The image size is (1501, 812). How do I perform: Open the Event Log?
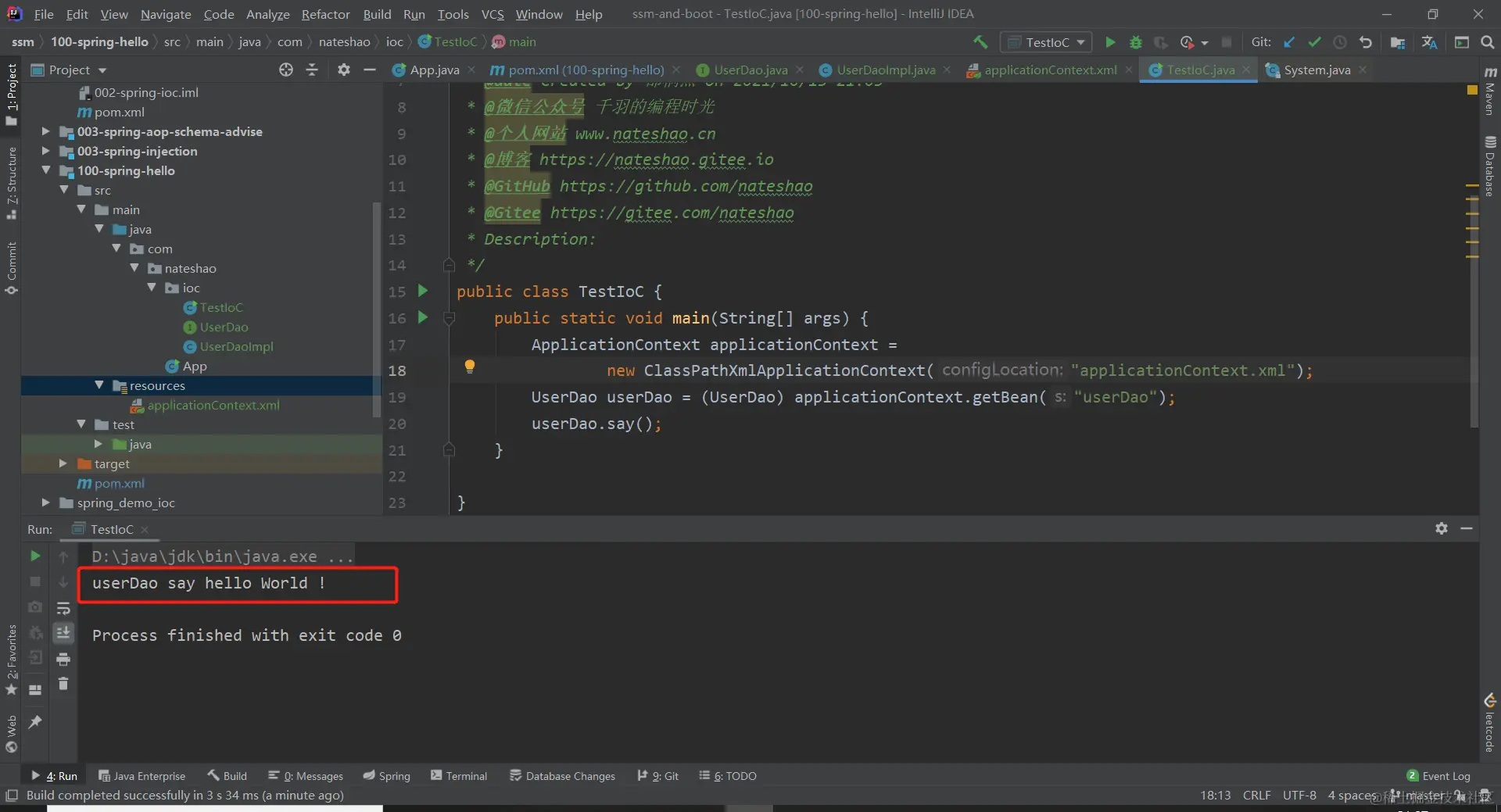pos(1438,775)
